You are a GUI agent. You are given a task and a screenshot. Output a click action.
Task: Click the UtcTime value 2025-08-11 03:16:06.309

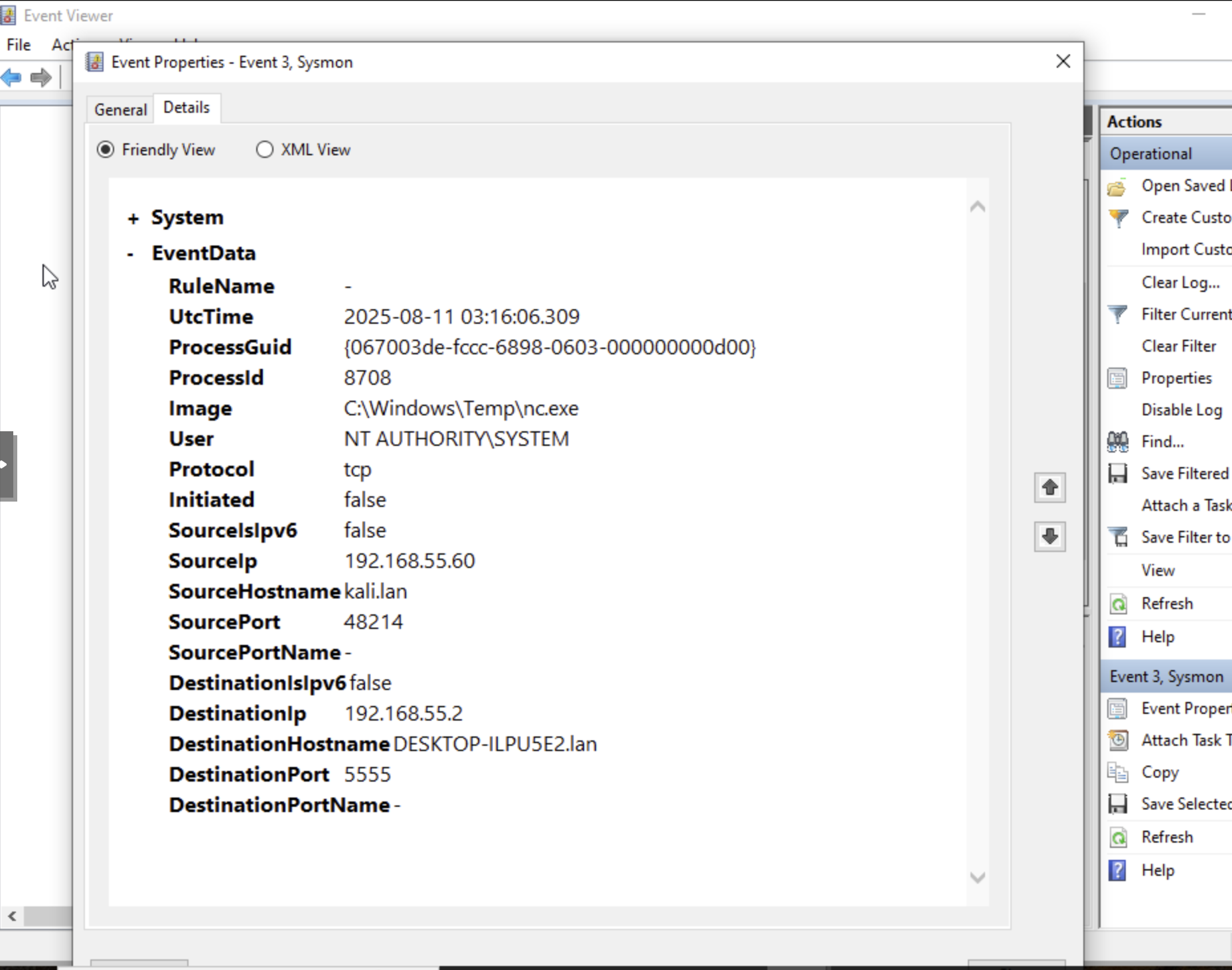point(461,316)
